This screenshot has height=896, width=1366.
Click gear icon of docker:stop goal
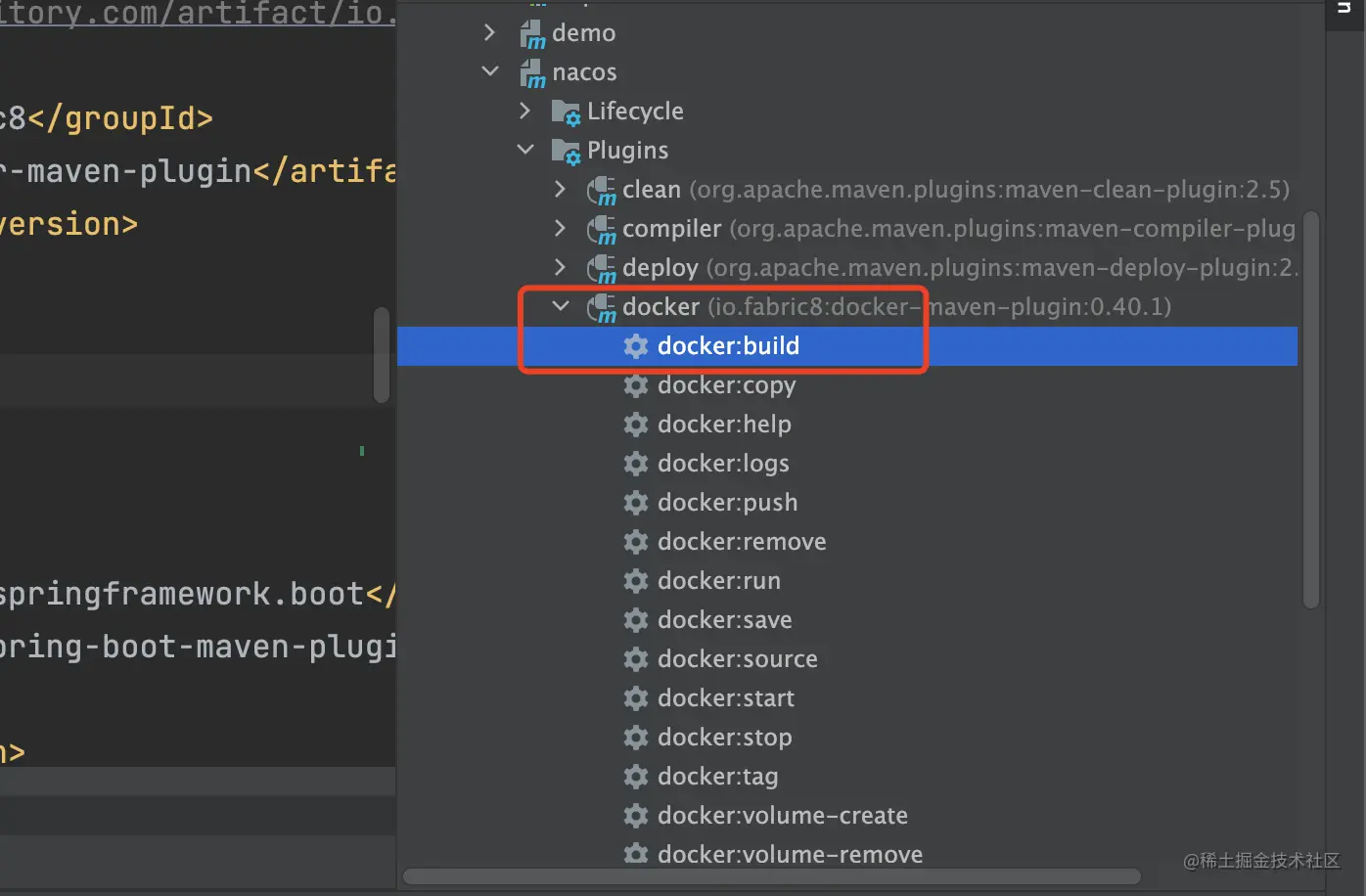point(636,737)
